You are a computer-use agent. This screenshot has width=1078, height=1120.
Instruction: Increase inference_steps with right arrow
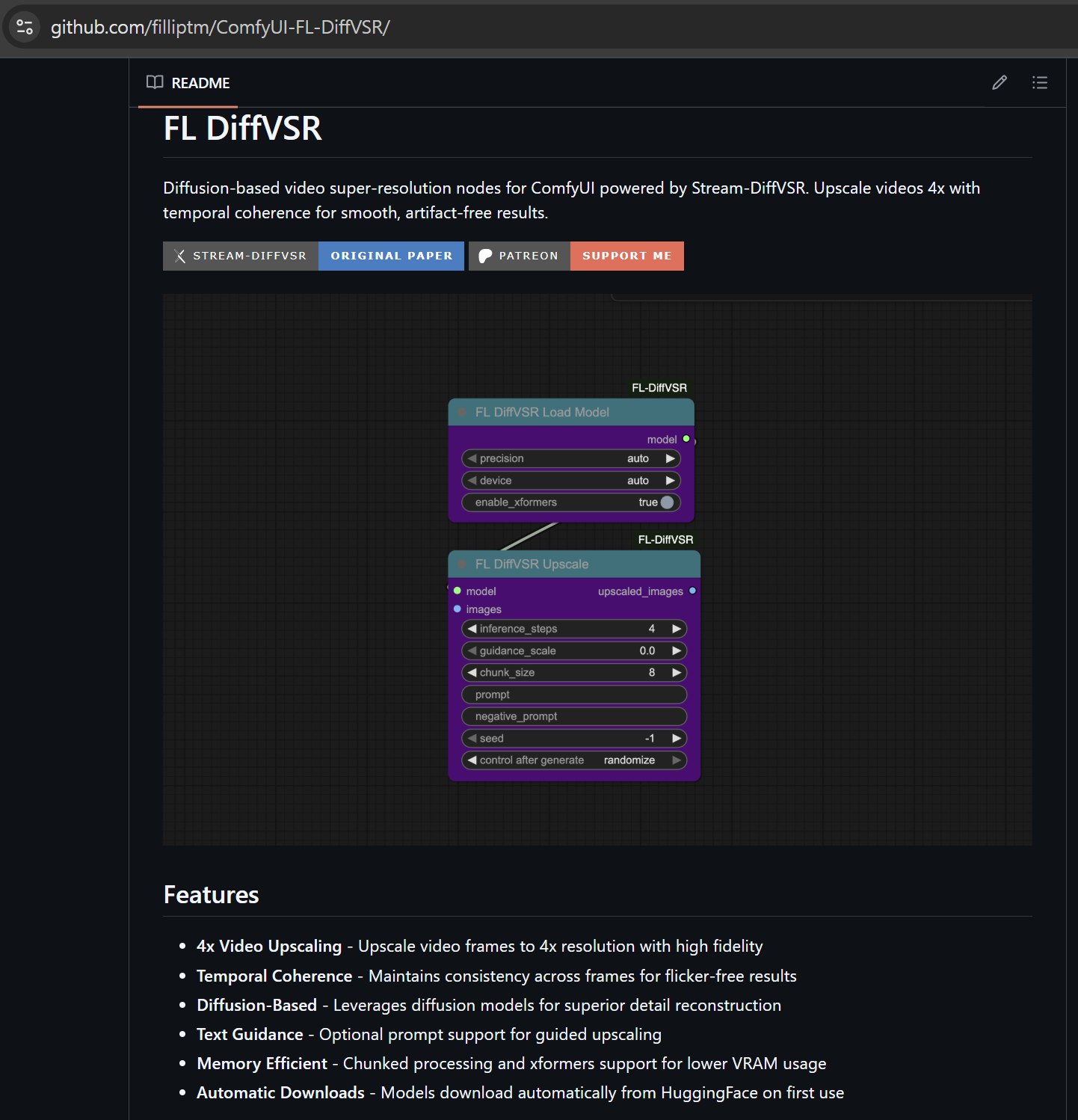[677, 629]
